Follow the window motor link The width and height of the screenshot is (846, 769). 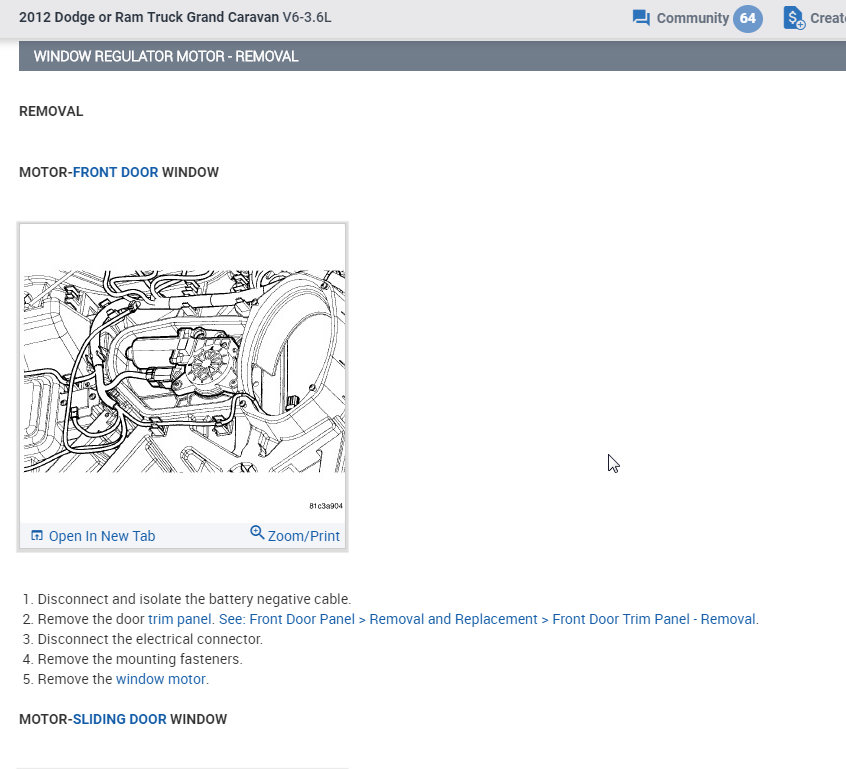point(161,679)
